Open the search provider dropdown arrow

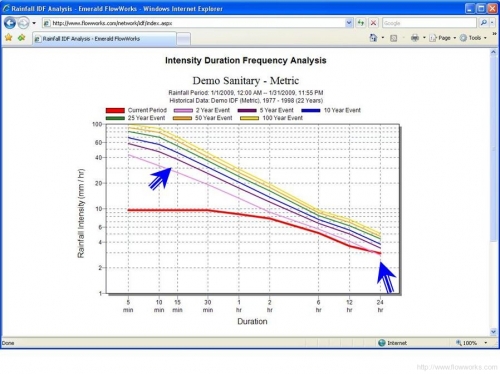[x=492, y=23]
